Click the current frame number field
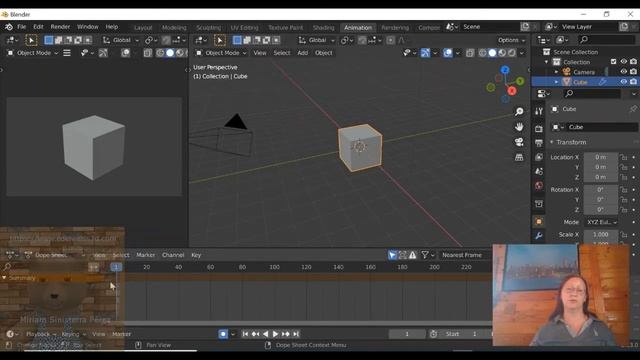This screenshot has height=360, width=640. pyautogui.click(x=407, y=334)
